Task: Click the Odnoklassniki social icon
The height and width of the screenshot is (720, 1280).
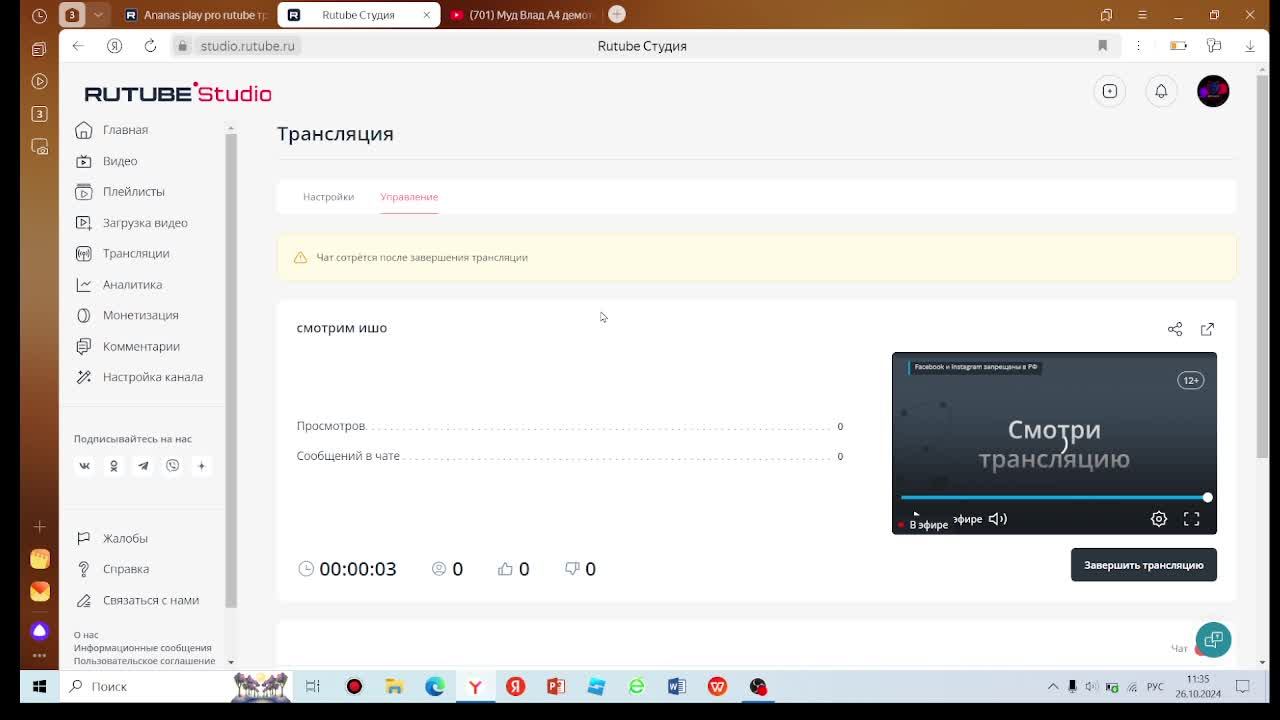Action: [x=114, y=466]
